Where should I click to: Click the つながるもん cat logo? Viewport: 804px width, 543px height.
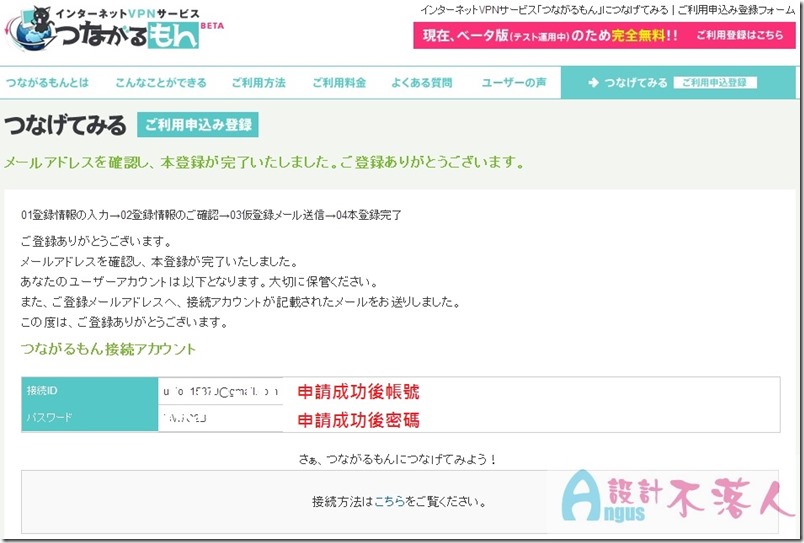114,28
